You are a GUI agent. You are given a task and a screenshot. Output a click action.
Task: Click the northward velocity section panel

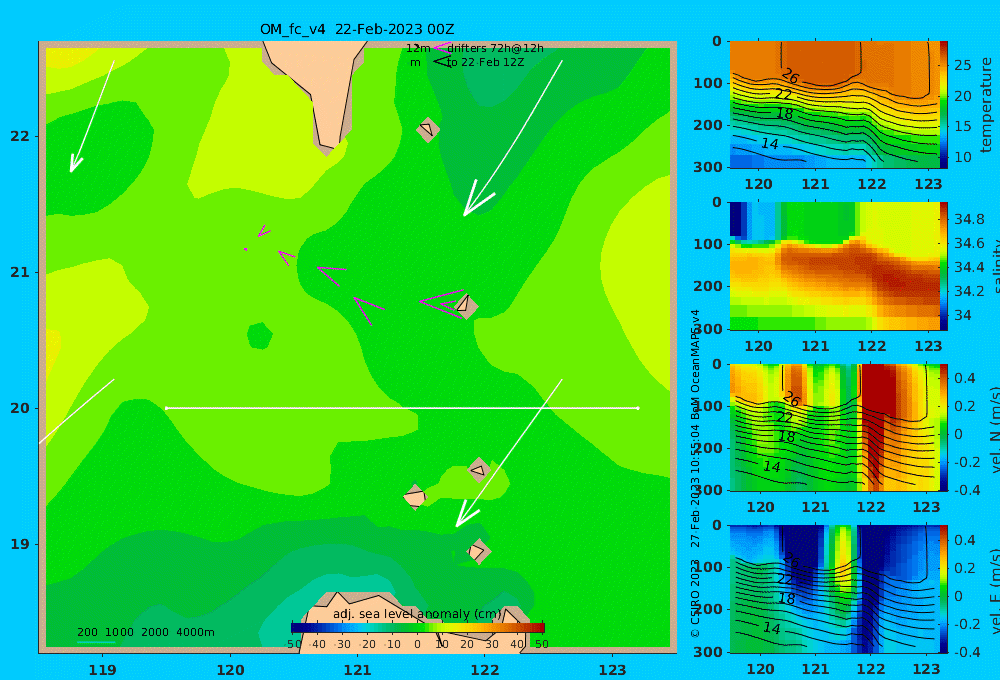coord(835,427)
